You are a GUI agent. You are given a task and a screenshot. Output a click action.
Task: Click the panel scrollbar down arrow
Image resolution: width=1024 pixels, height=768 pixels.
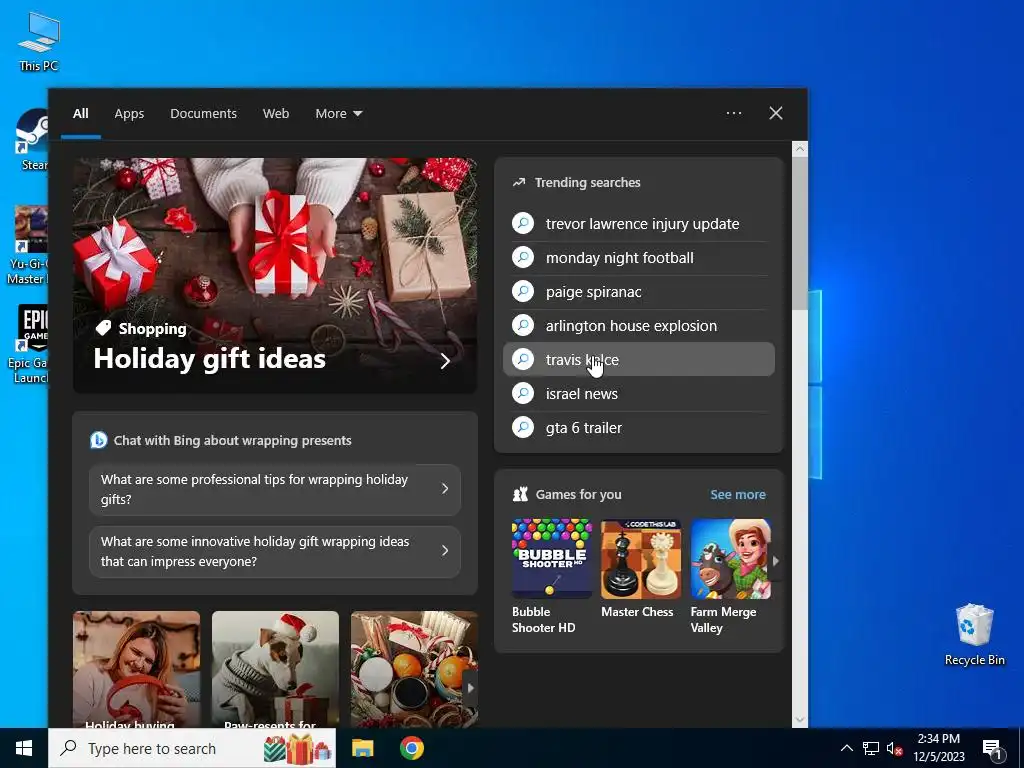pos(800,720)
